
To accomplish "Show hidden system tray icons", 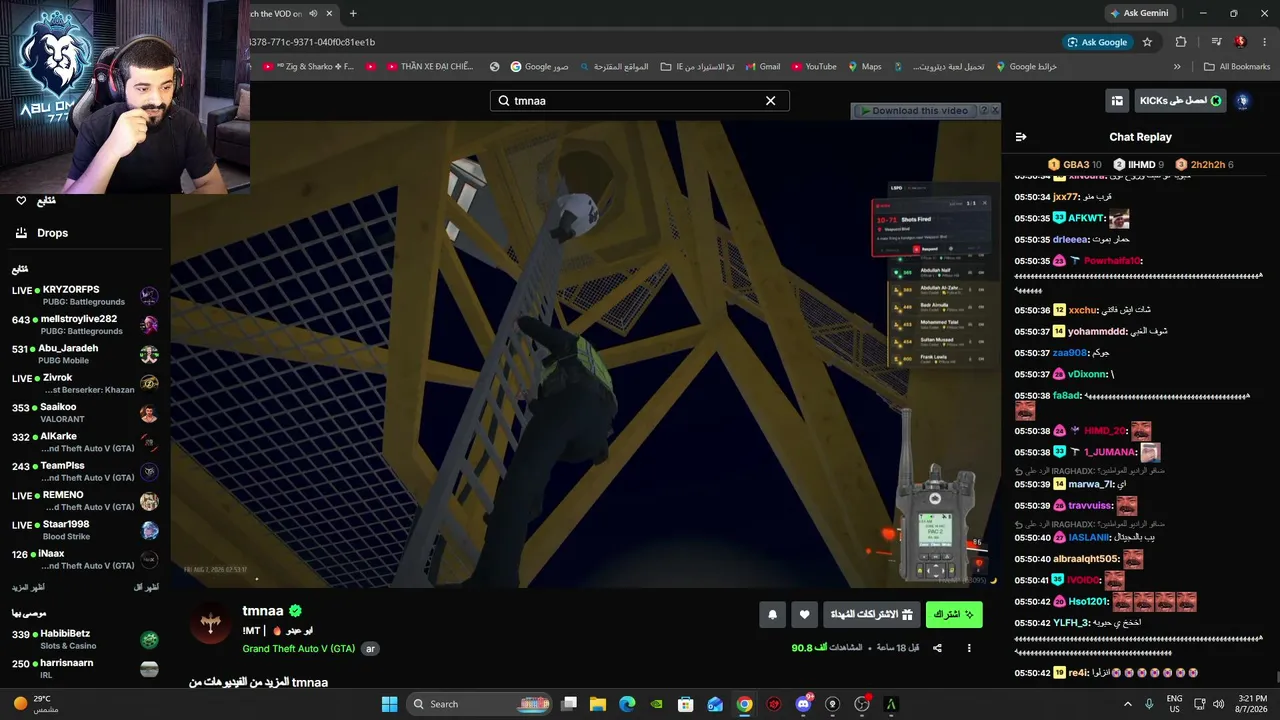I will point(1128,704).
